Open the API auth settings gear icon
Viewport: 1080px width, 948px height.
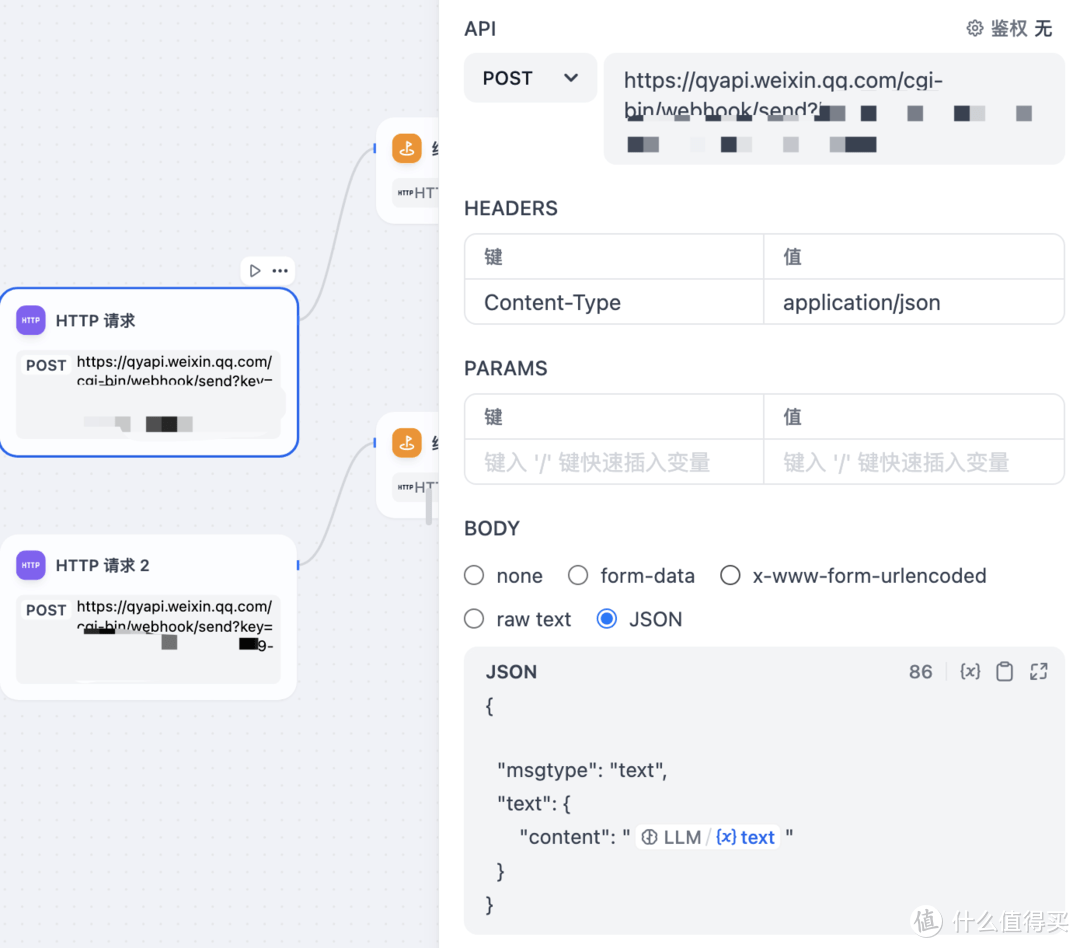tap(975, 28)
